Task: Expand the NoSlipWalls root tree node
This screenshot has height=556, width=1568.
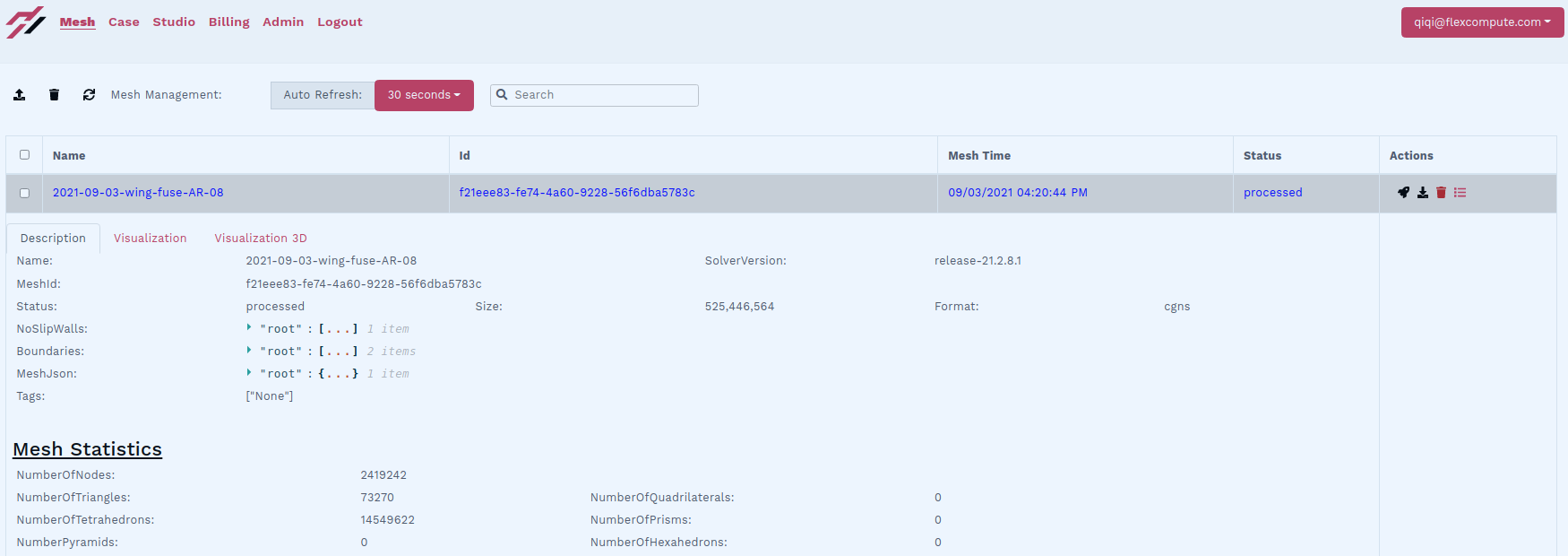Action: click(x=249, y=328)
